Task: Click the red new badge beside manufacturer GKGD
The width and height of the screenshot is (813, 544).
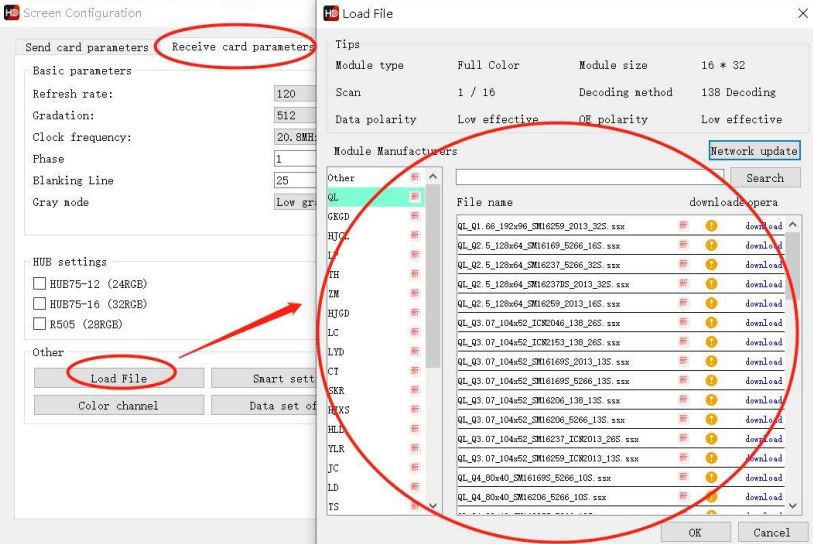Action: click(x=415, y=216)
